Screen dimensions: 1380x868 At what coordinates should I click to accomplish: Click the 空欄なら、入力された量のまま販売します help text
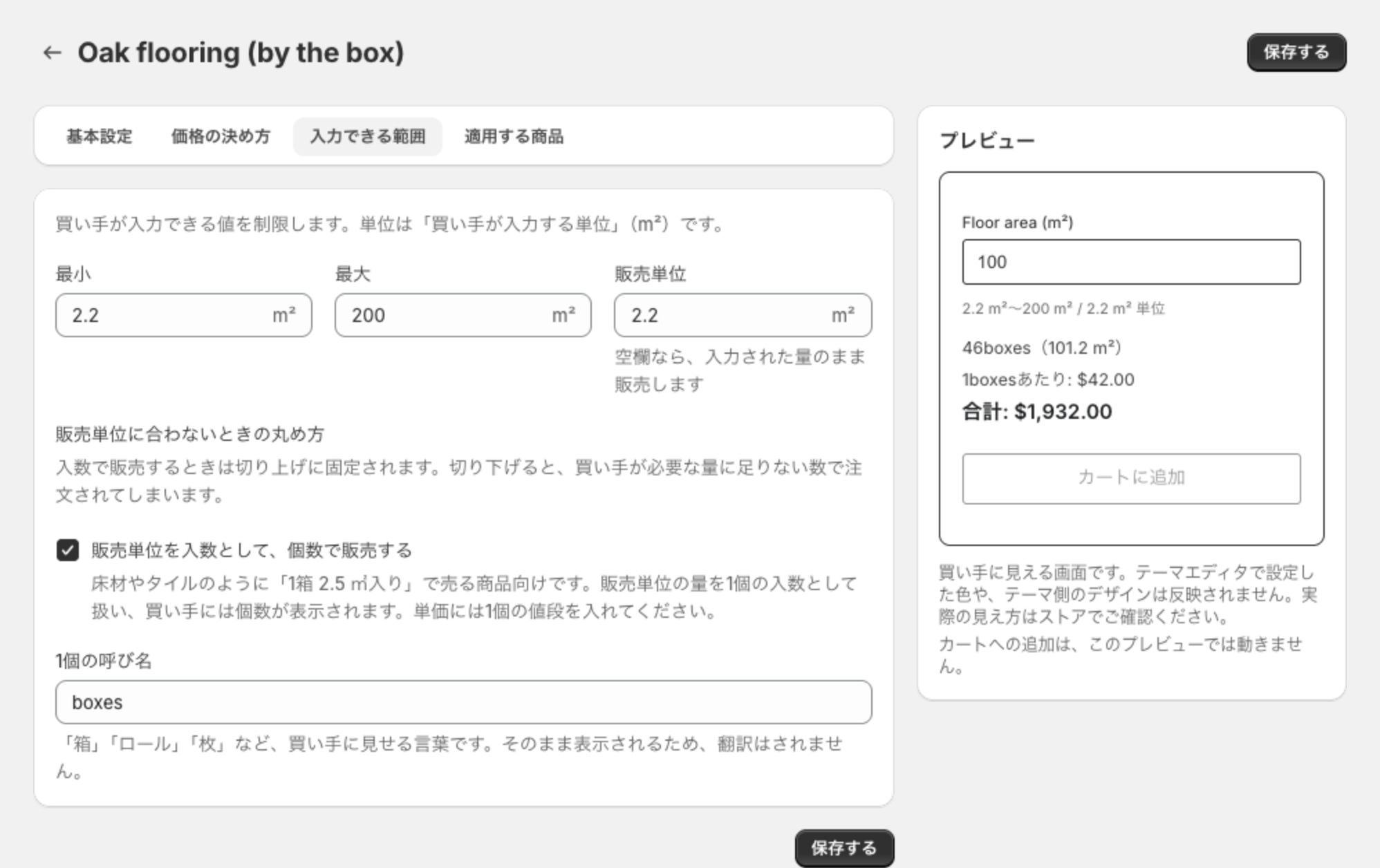740,370
